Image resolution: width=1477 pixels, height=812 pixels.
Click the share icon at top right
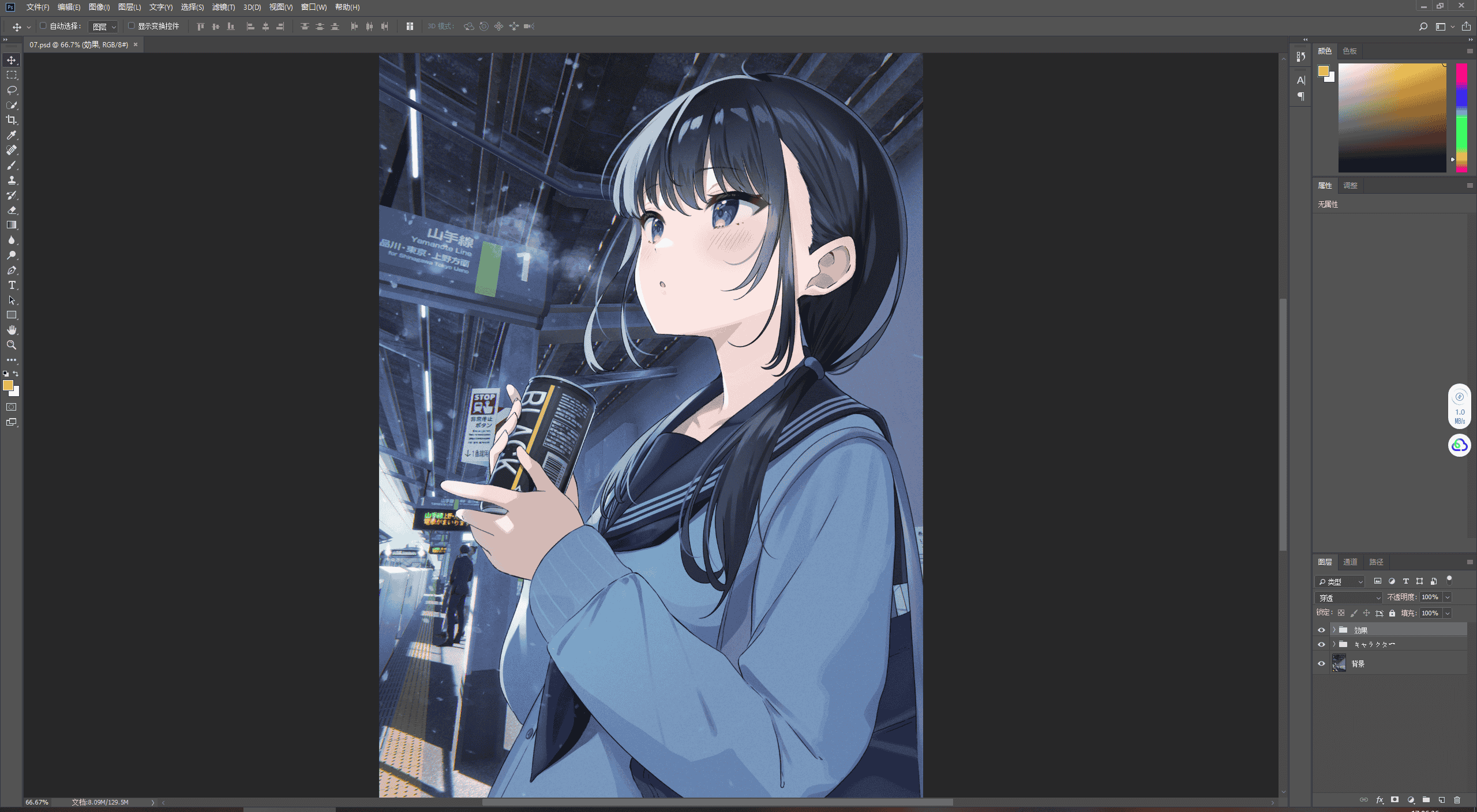(1466, 26)
